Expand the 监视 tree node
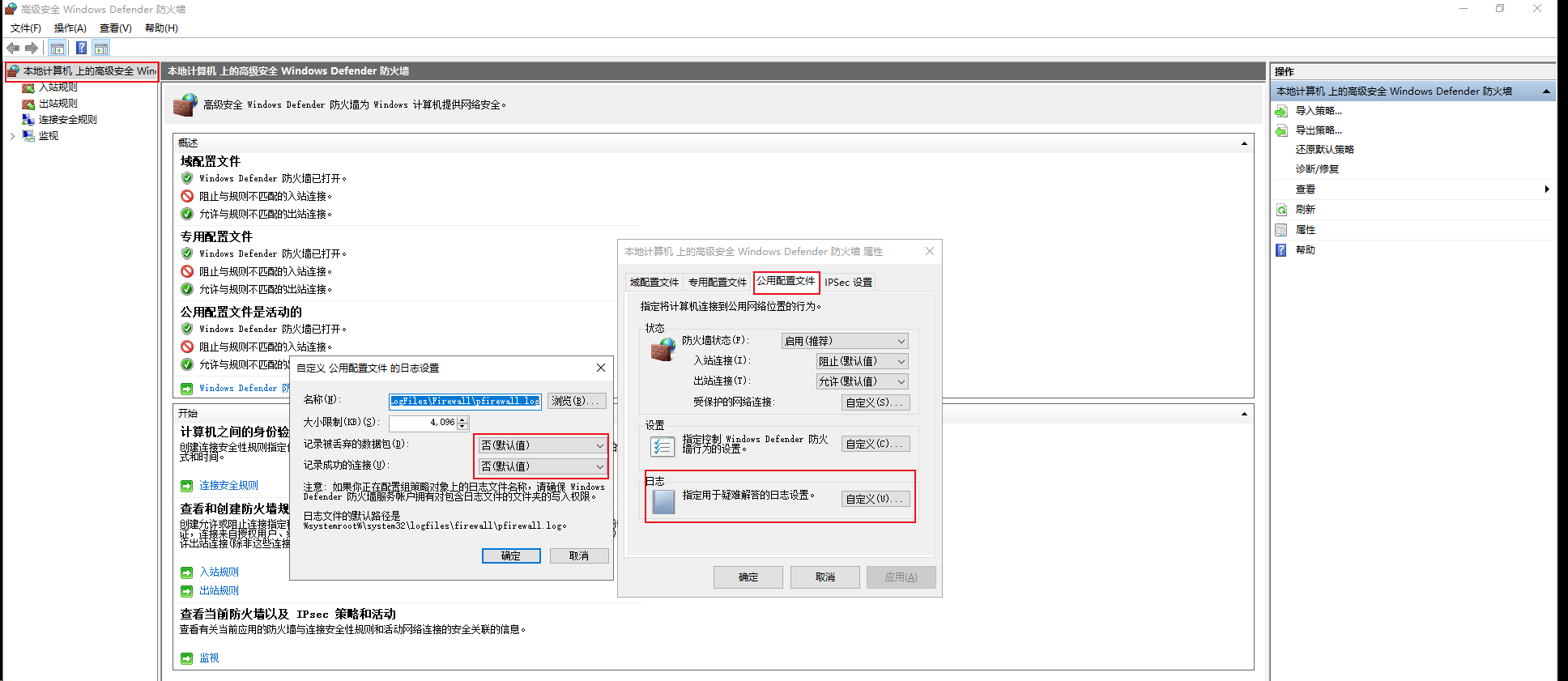Image resolution: width=1568 pixels, height=681 pixels. tap(13, 136)
